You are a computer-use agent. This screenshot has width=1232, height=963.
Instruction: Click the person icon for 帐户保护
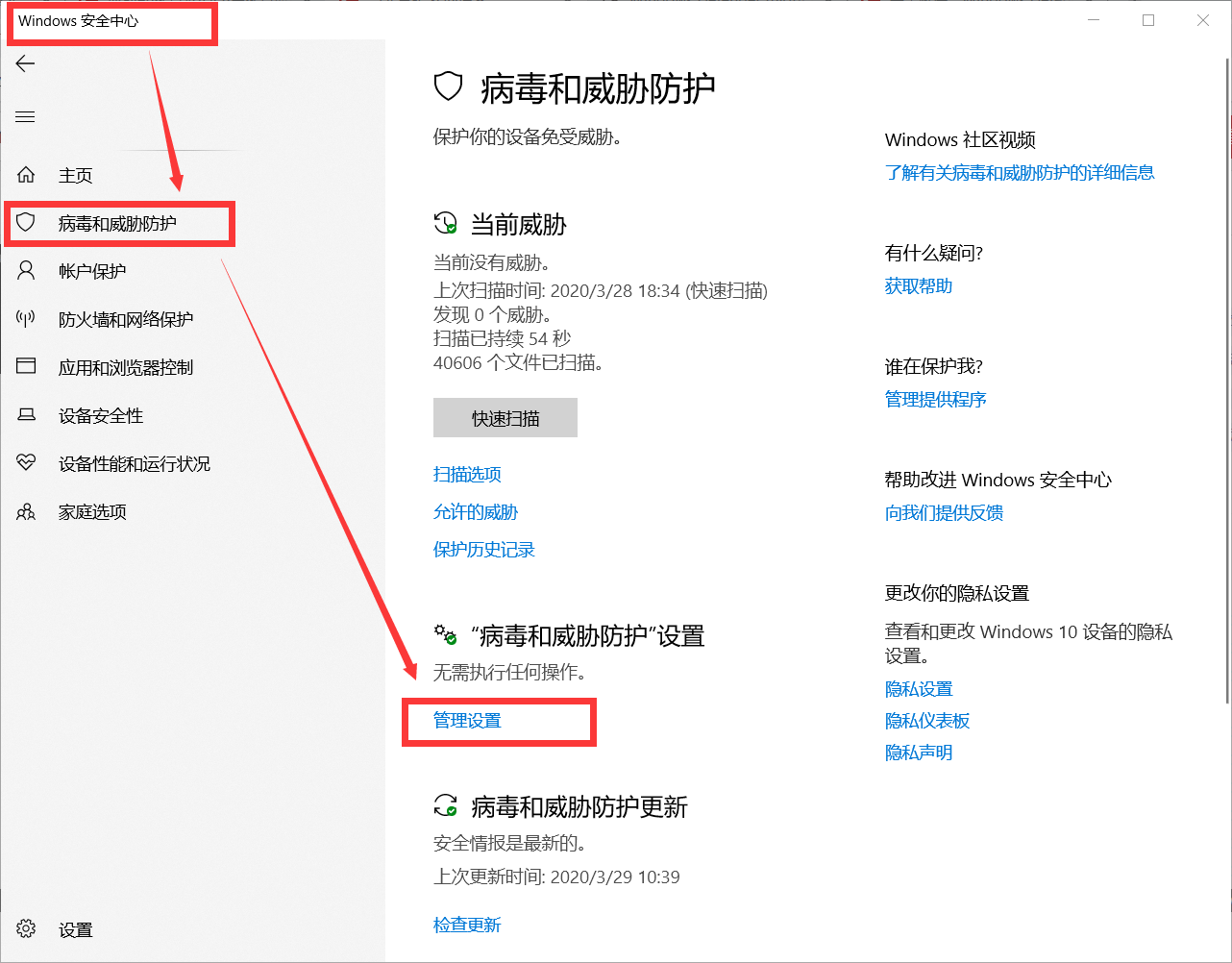click(26, 271)
